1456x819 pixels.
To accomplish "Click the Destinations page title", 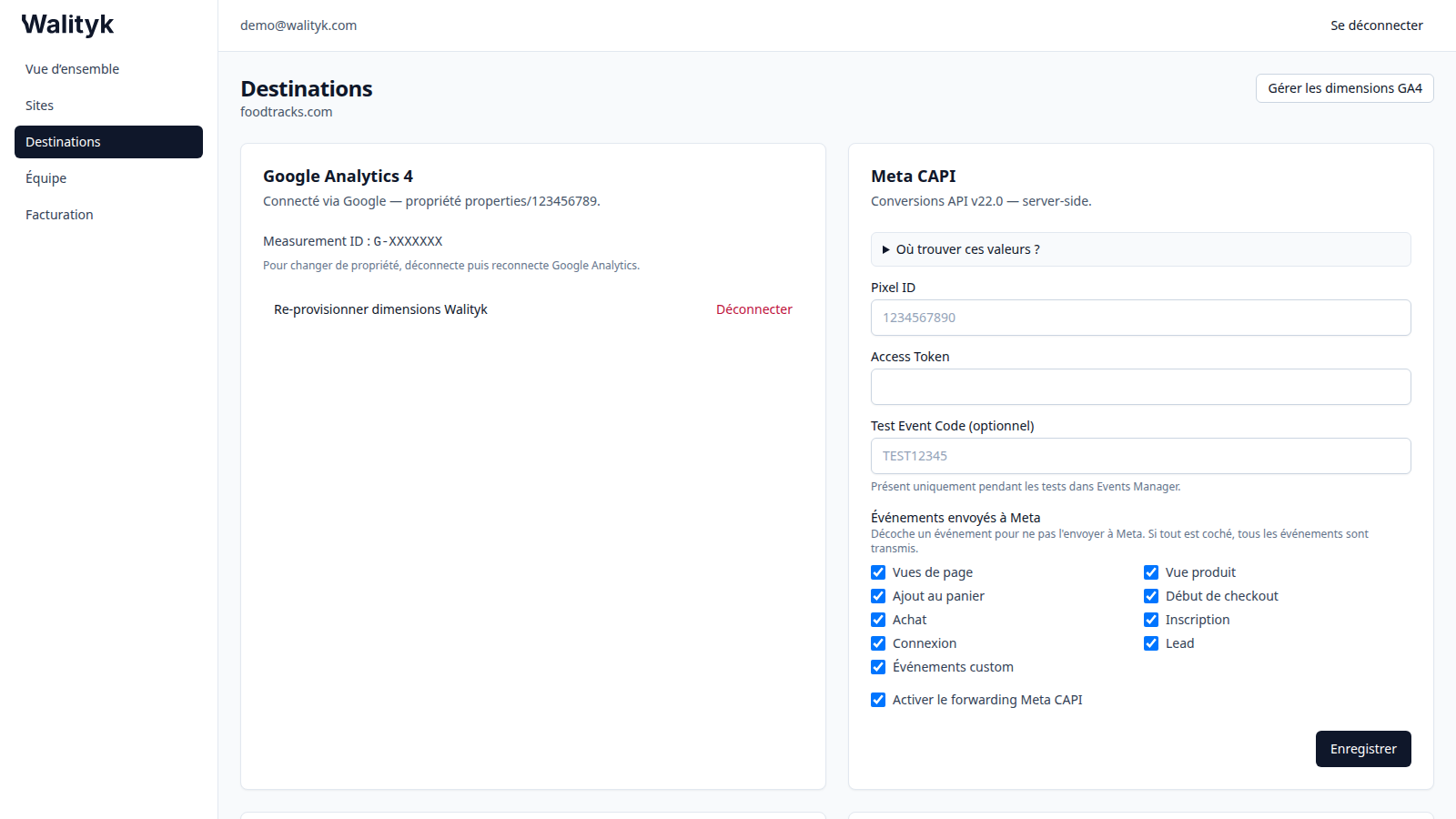I will tap(307, 89).
